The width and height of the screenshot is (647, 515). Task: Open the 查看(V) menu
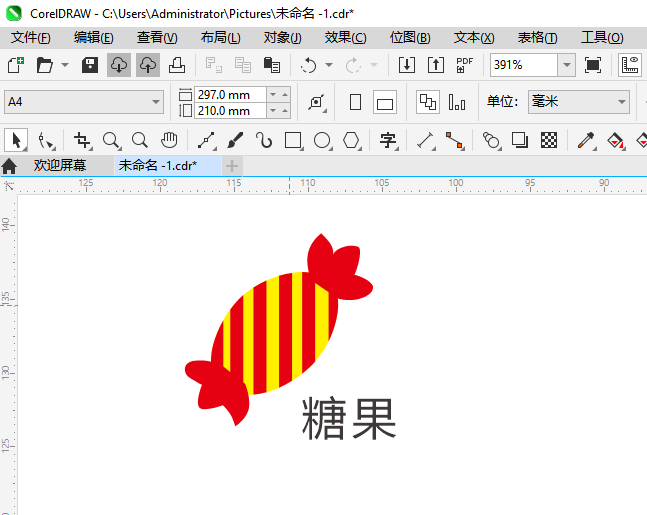(x=157, y=38)
